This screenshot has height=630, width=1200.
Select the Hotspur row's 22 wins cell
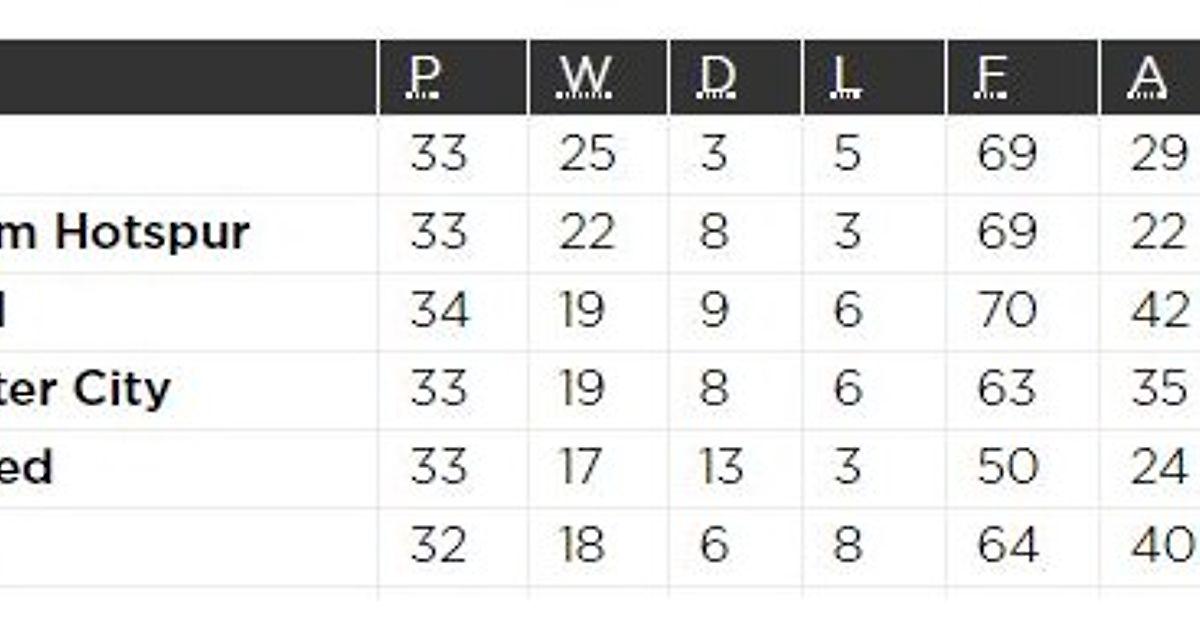[587, 233]
